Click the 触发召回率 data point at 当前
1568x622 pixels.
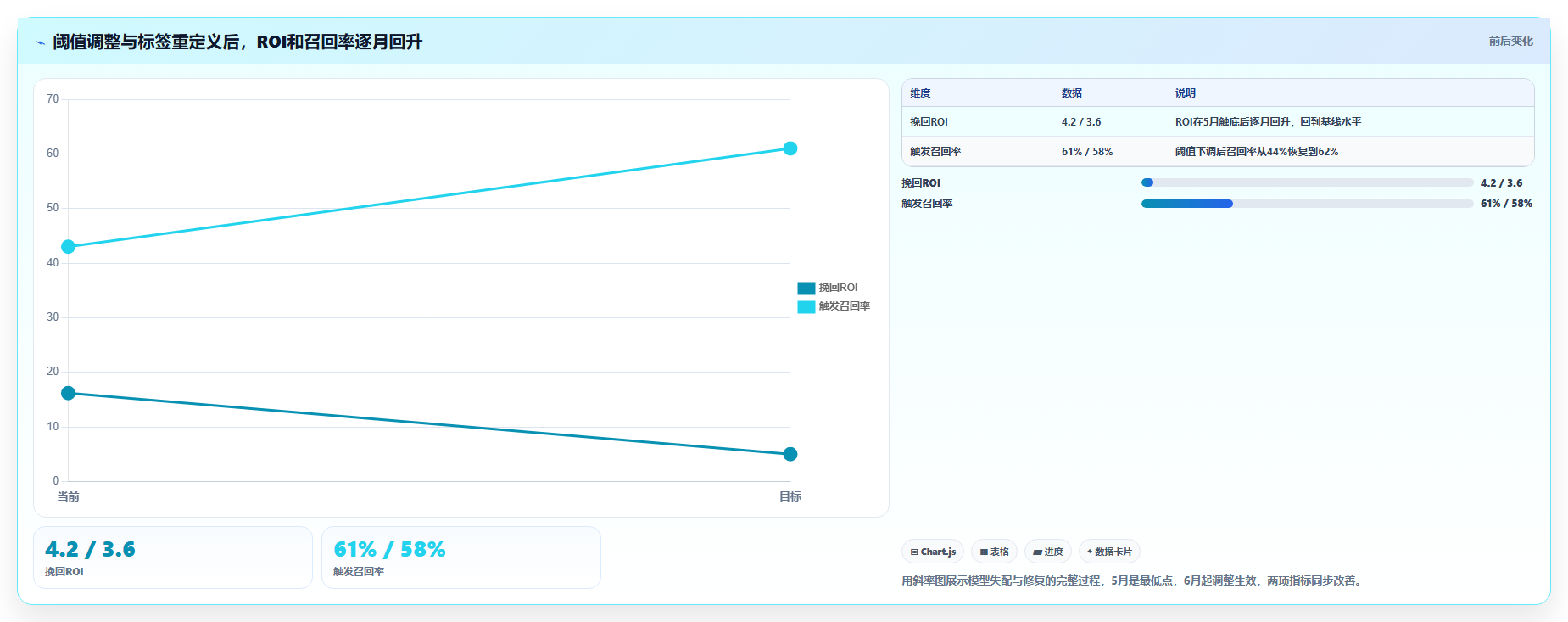68,247
